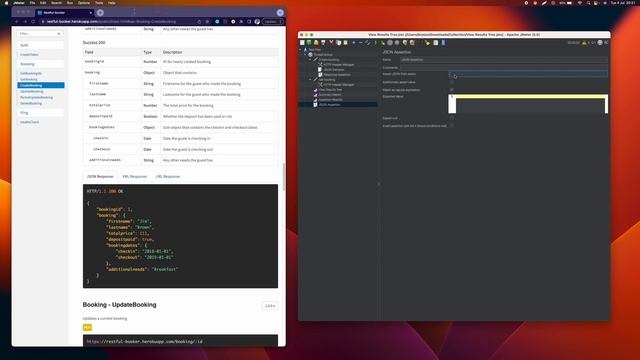Click the browser Update button

point(273,22)
